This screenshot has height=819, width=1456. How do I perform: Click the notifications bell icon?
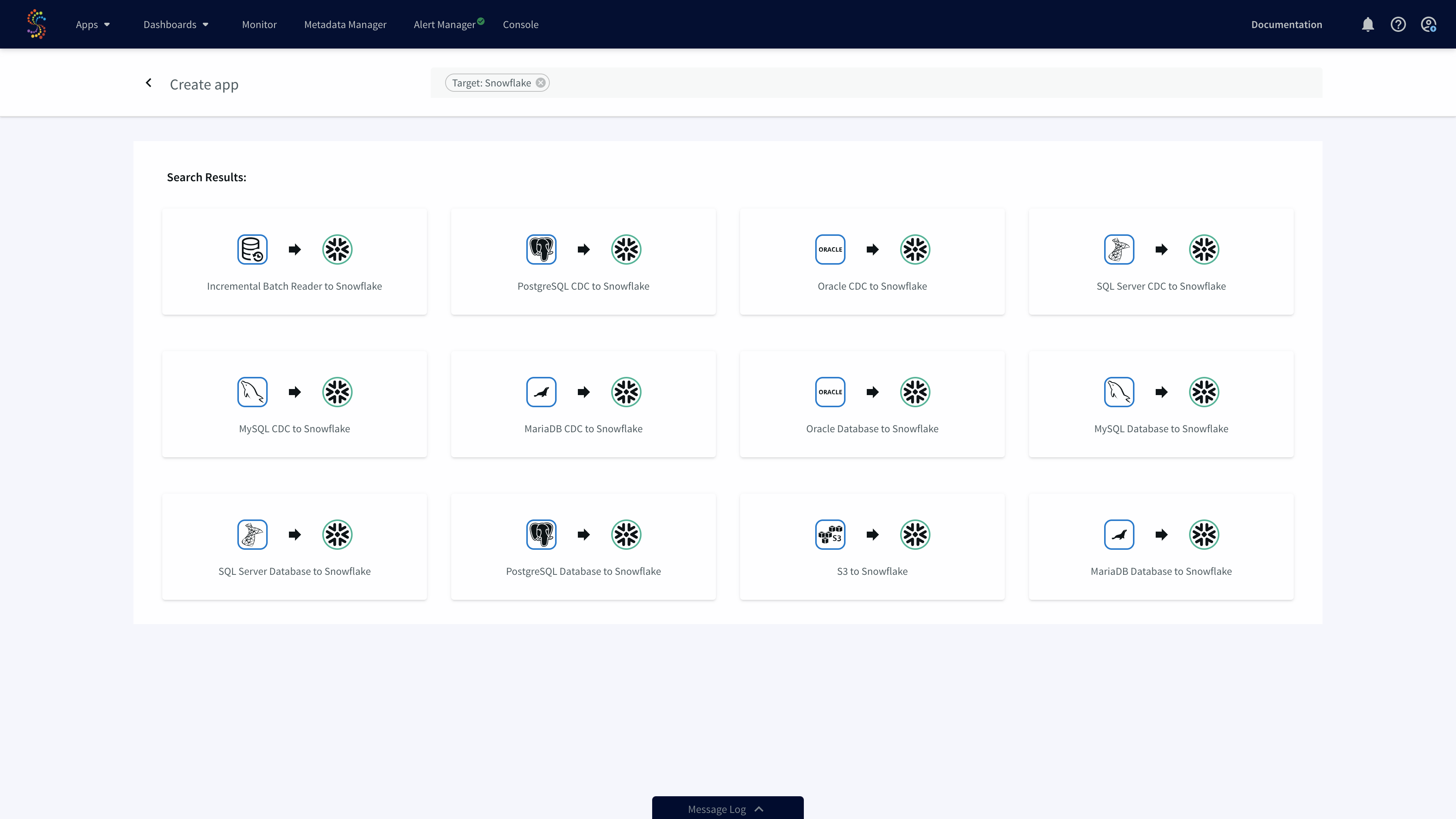click(1368, 24)
